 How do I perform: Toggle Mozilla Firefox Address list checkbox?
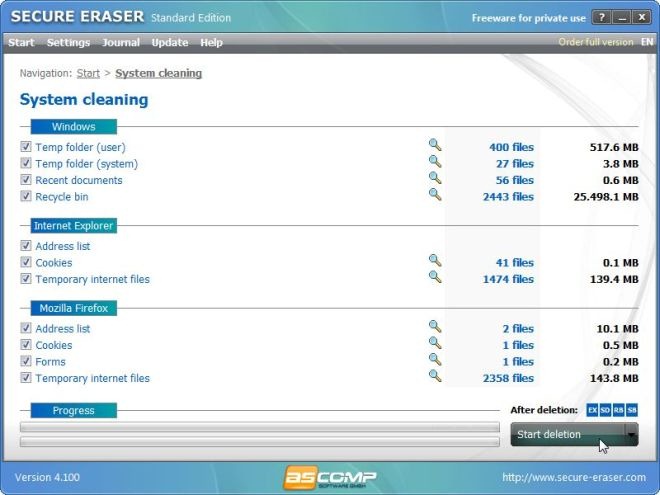tap(26, 328)
